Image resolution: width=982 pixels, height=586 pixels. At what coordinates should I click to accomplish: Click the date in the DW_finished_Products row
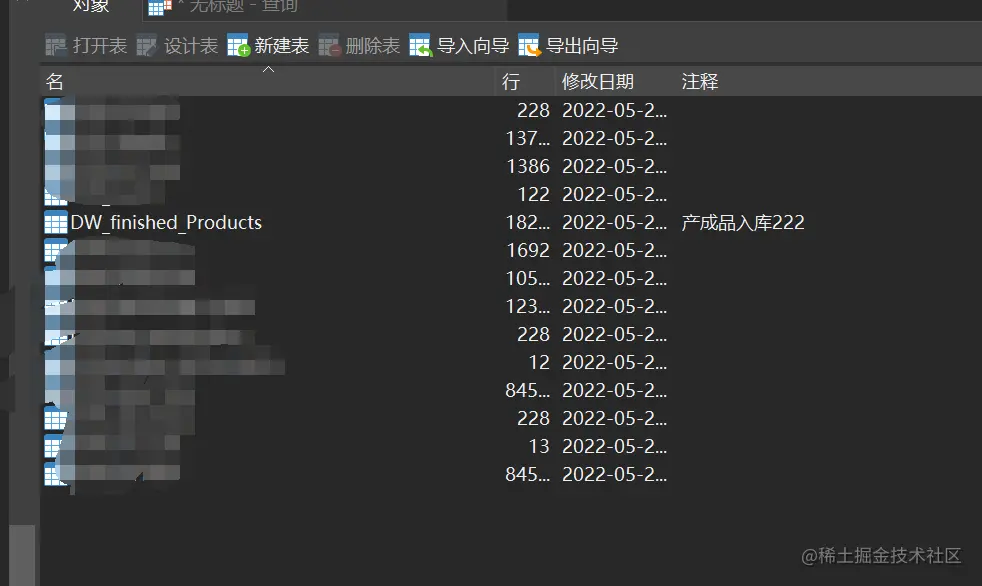614,222
